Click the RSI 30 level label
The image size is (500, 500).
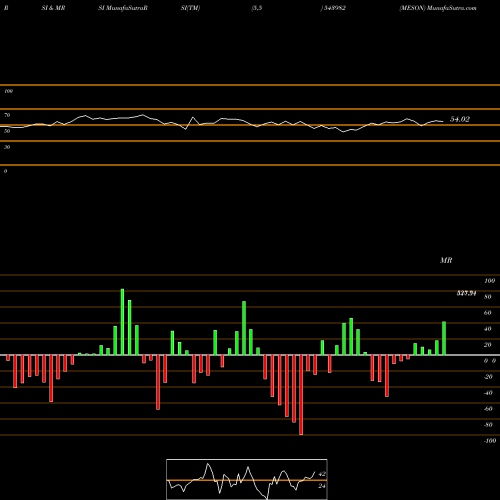point(7,147)
